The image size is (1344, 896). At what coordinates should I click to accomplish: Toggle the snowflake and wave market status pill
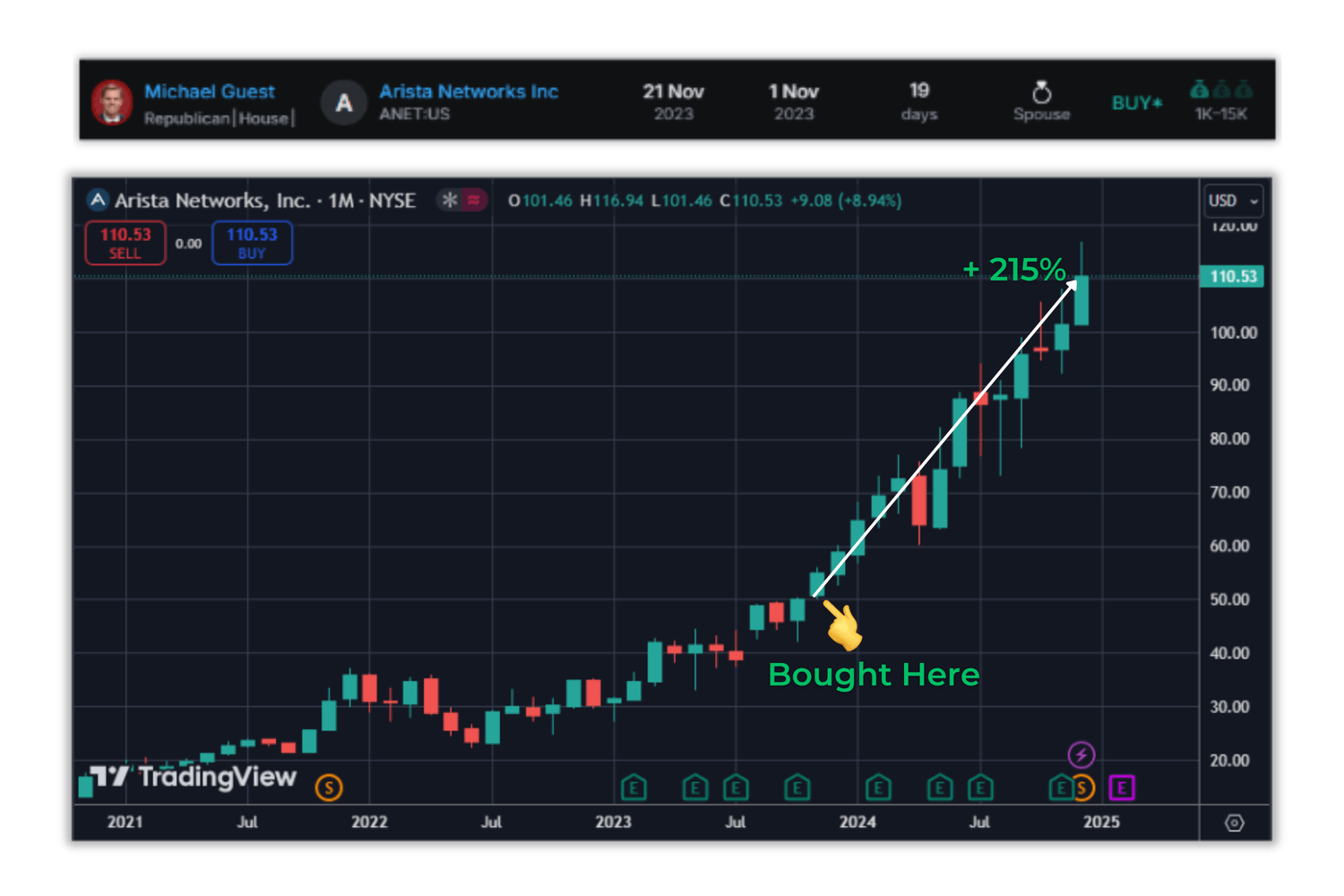pos(461,200)
